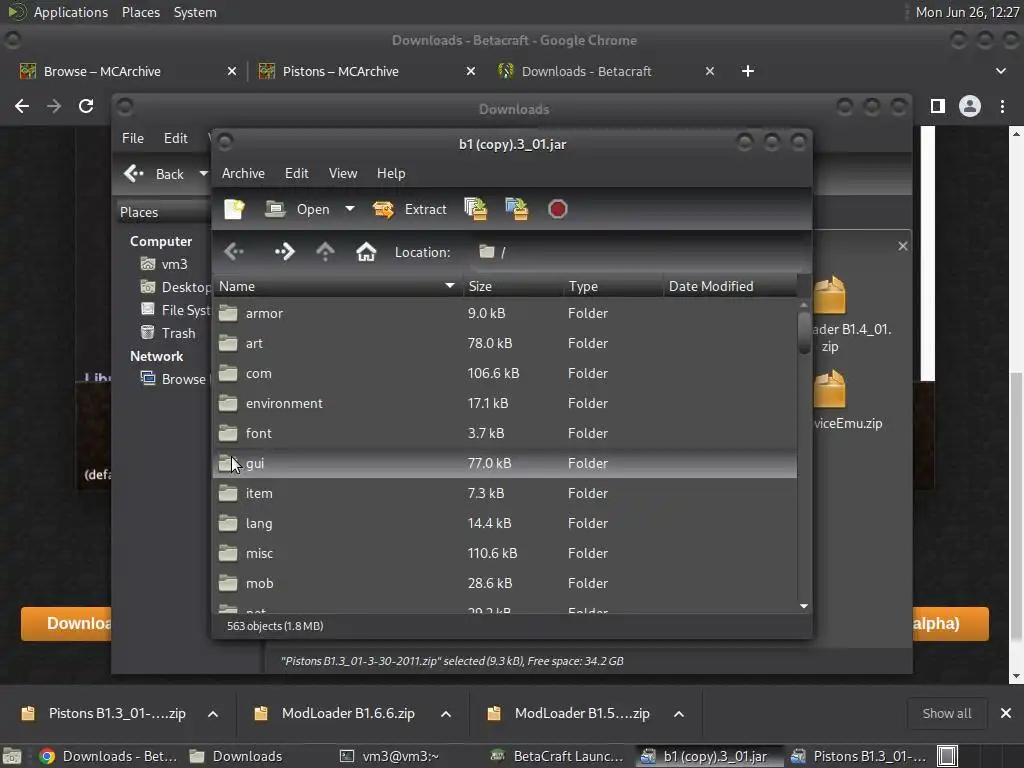
Task: Click the Location path field
Action: (x=637, y=252)
